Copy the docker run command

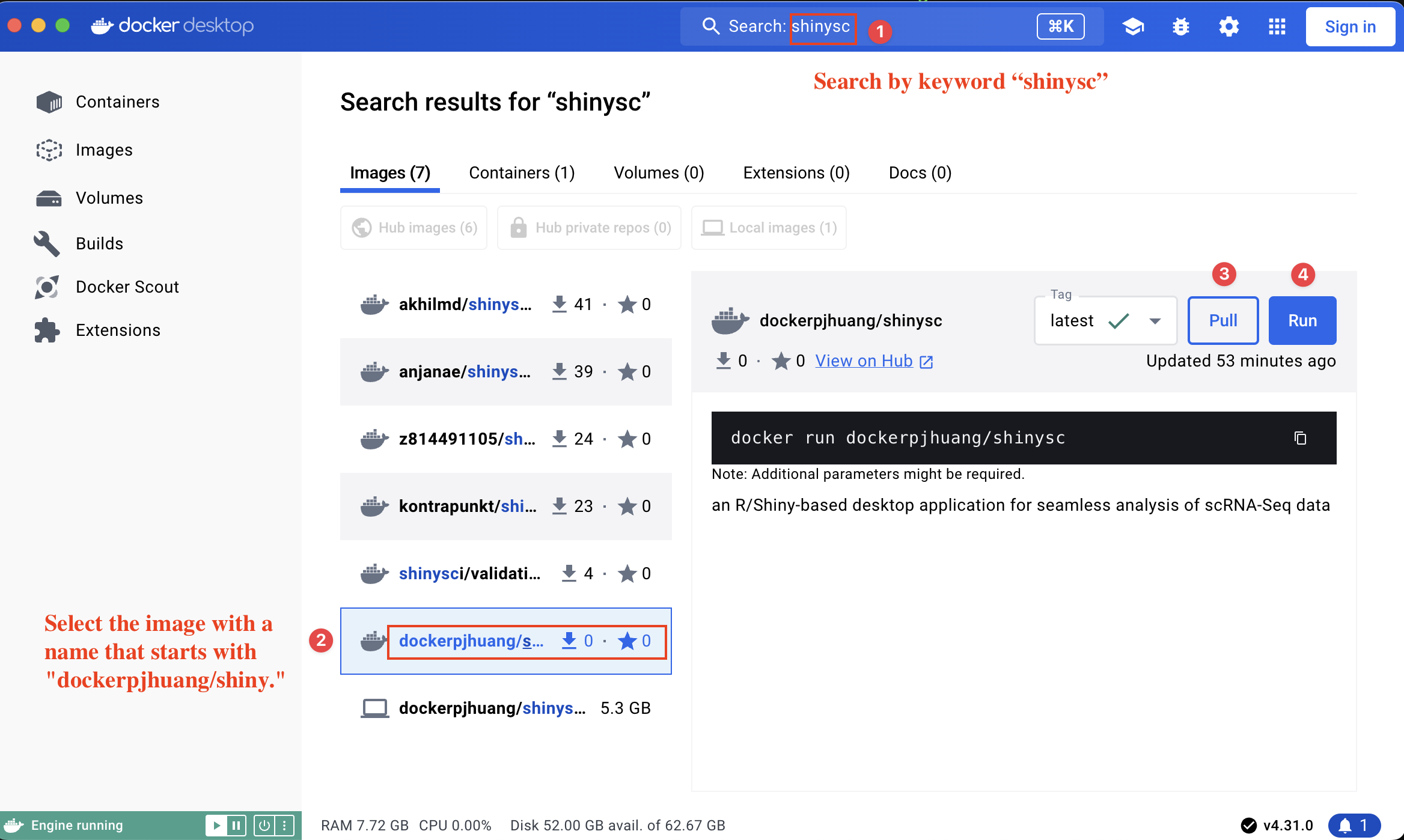(x=1300, y=438)
